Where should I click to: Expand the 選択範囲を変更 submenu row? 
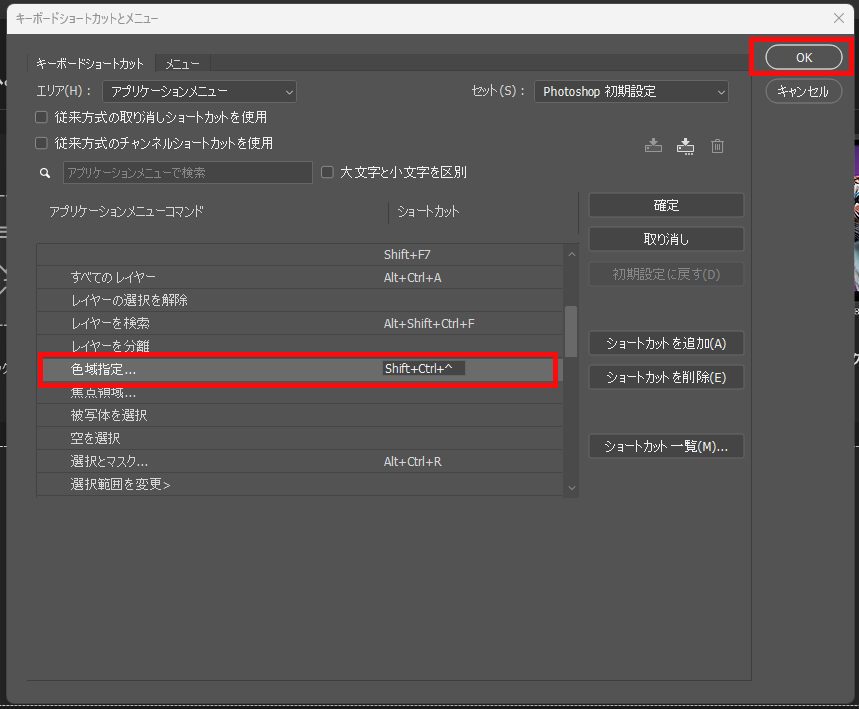tap(120, 485)
